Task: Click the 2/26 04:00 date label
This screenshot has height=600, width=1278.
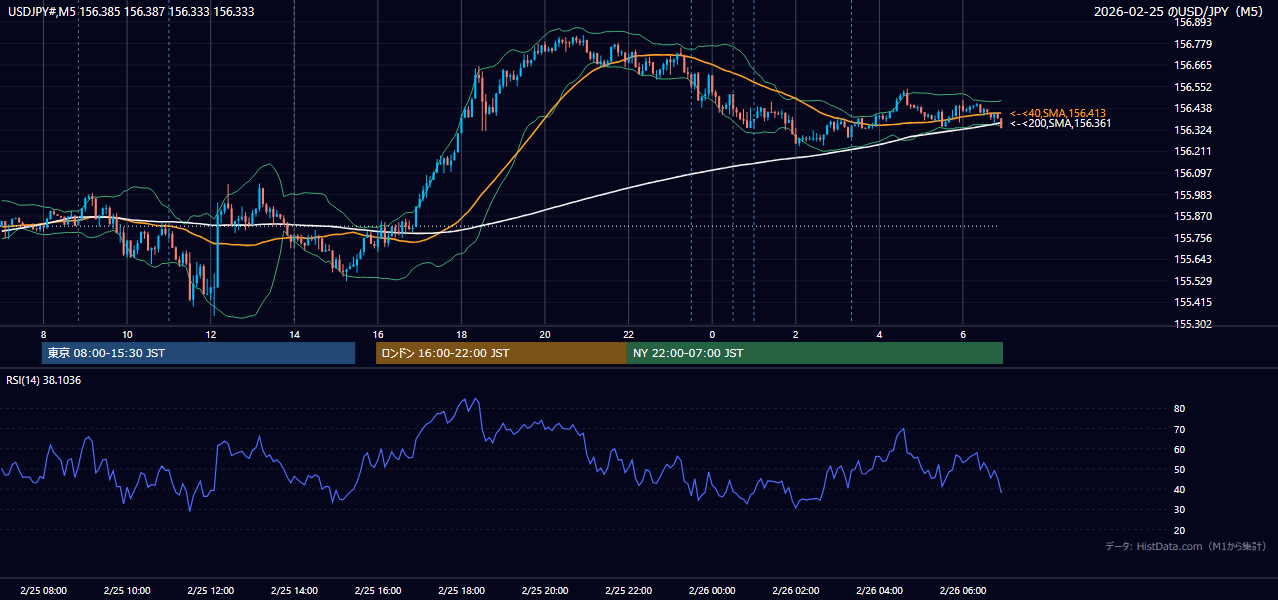Action: click(880, 591)
